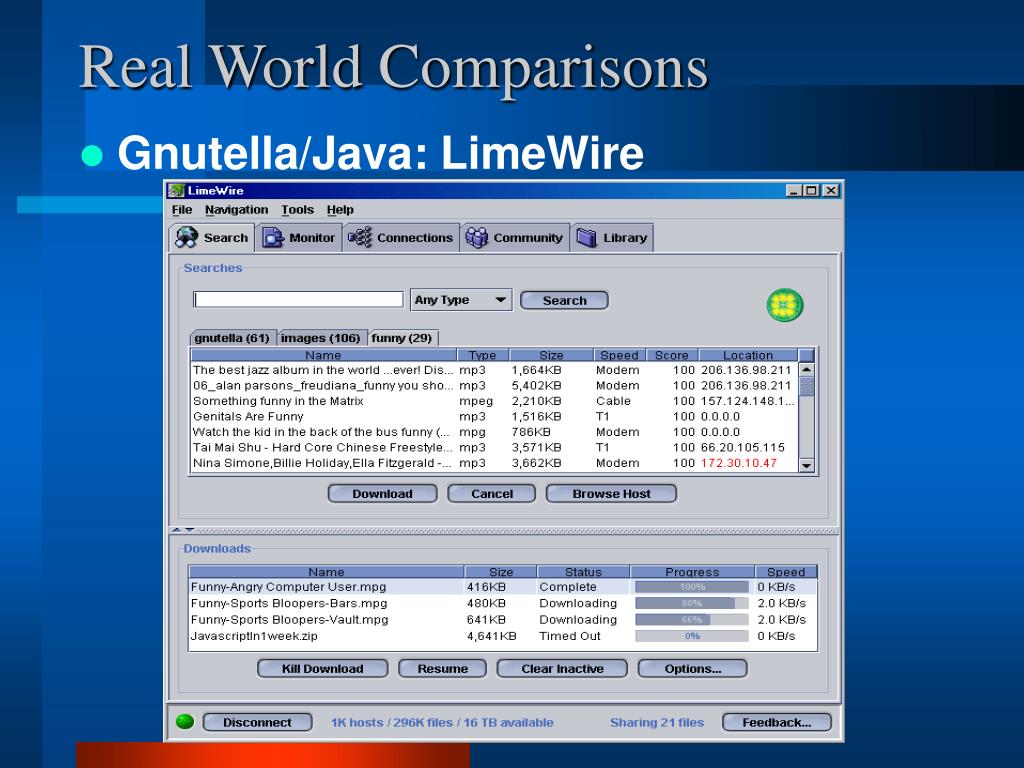Open the Tools menu

click(298, 210)
